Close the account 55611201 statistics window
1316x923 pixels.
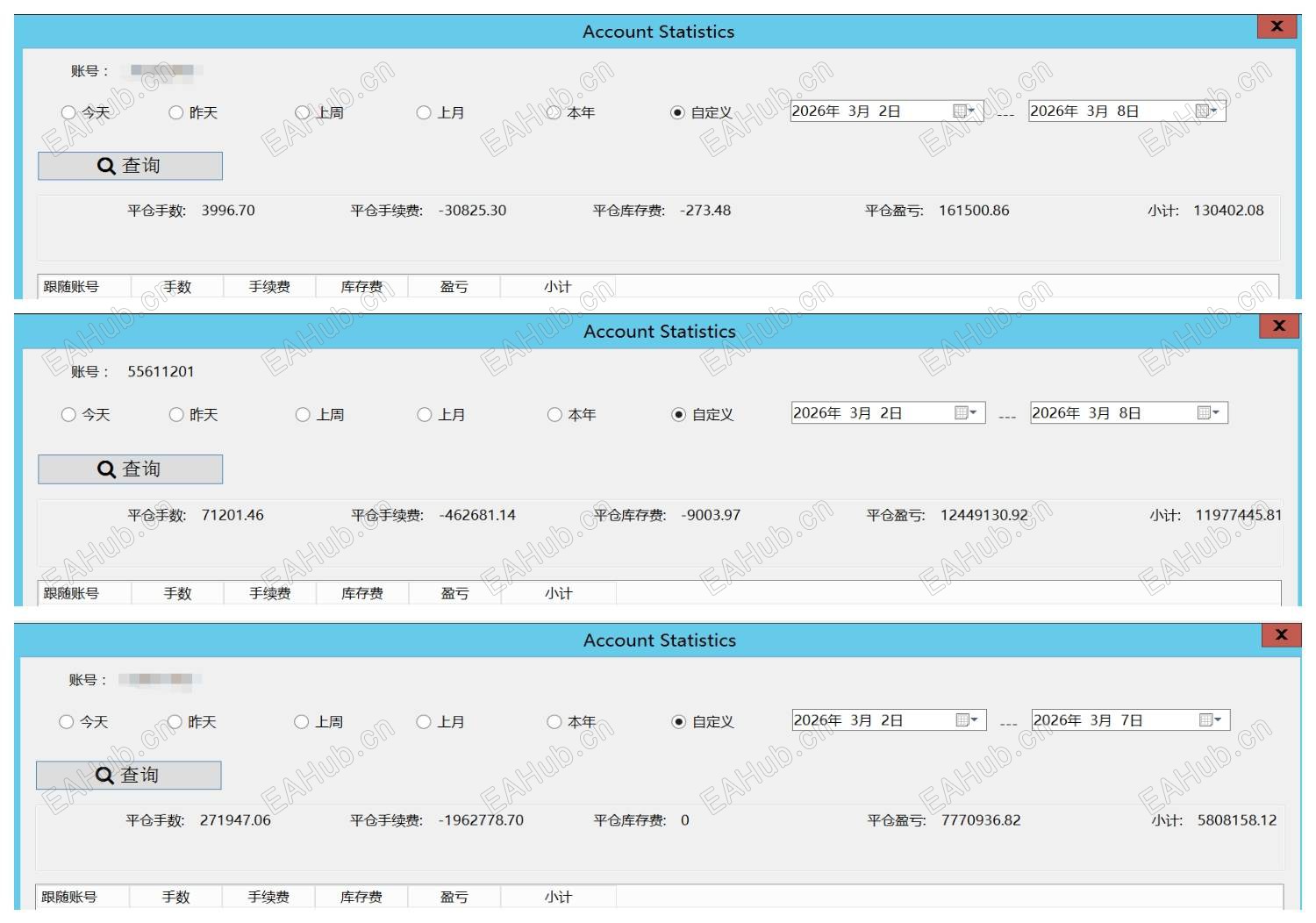point(1279,326)
